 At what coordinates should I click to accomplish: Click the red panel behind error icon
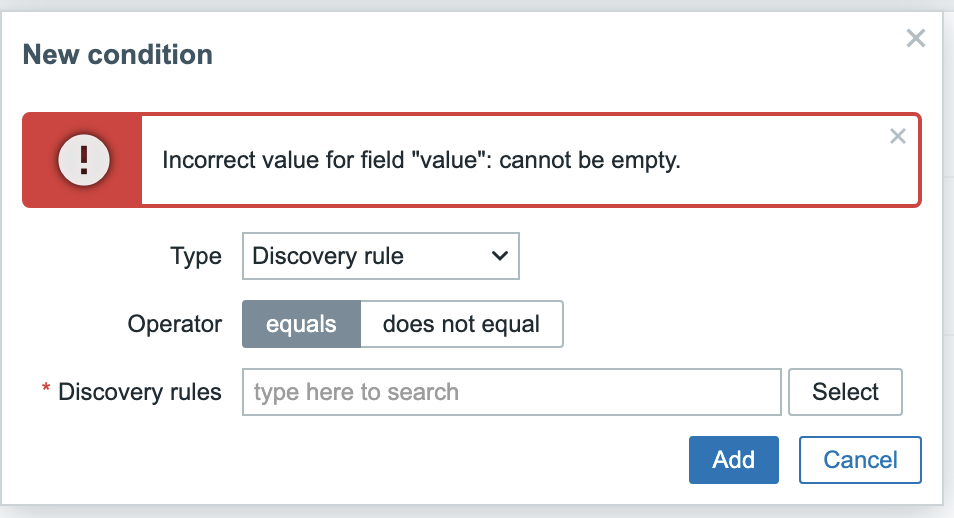coord(82,160)
